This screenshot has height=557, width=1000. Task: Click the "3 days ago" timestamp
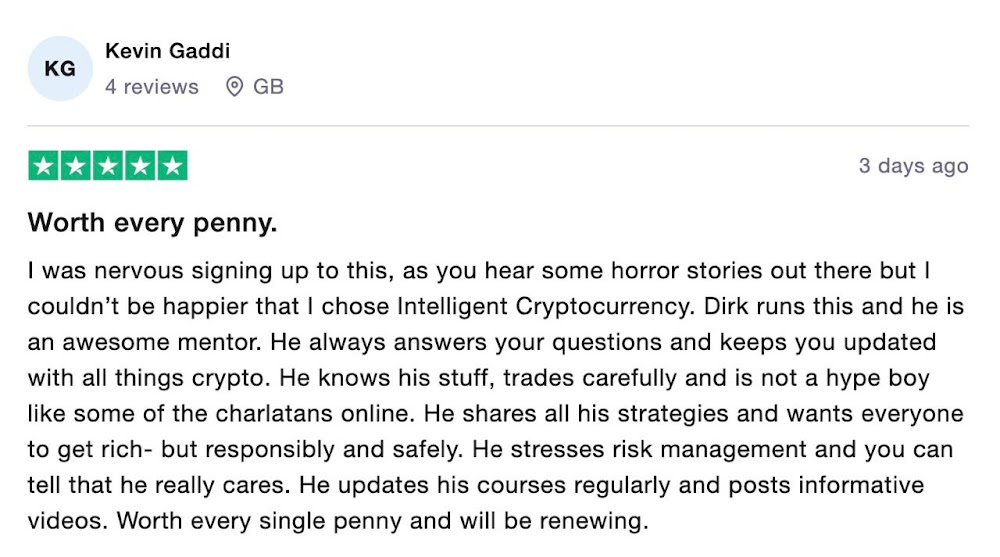click(913, 166)
